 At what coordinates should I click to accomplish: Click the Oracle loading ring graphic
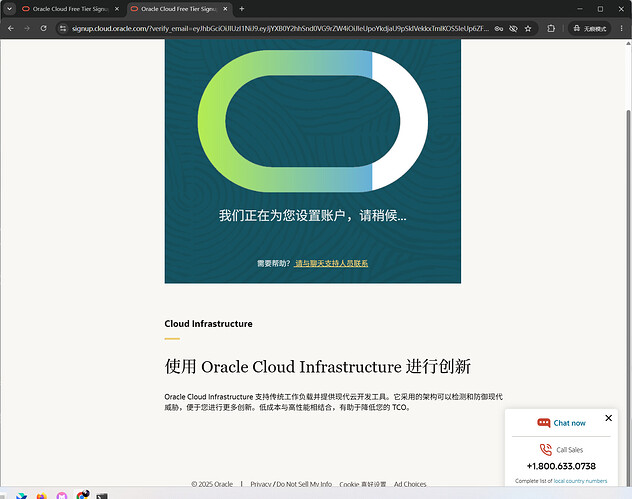pyautogui.click(x=313, y=121)
